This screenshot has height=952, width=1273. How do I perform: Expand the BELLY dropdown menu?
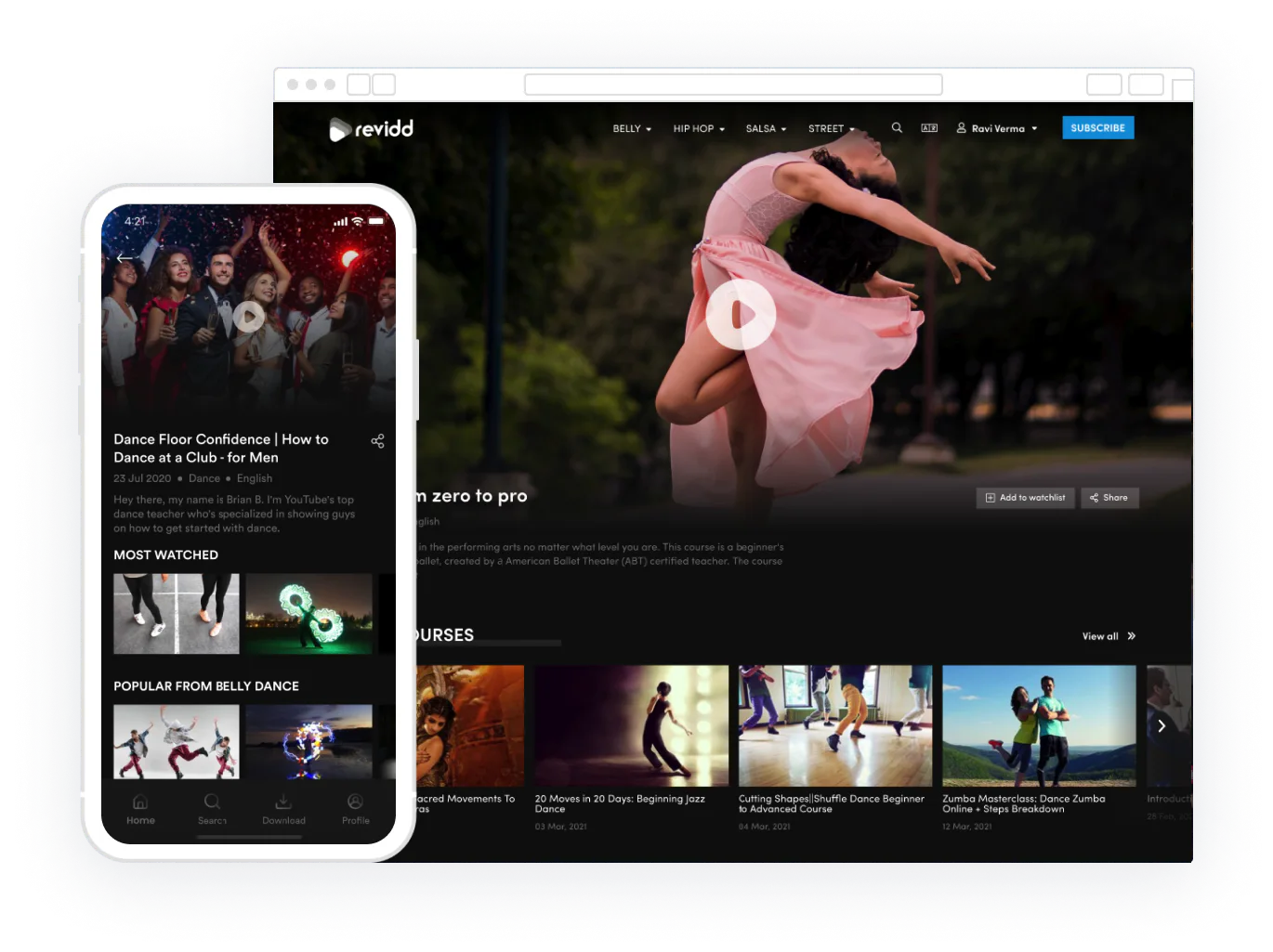pyautogui.click(x=632, y=129)
